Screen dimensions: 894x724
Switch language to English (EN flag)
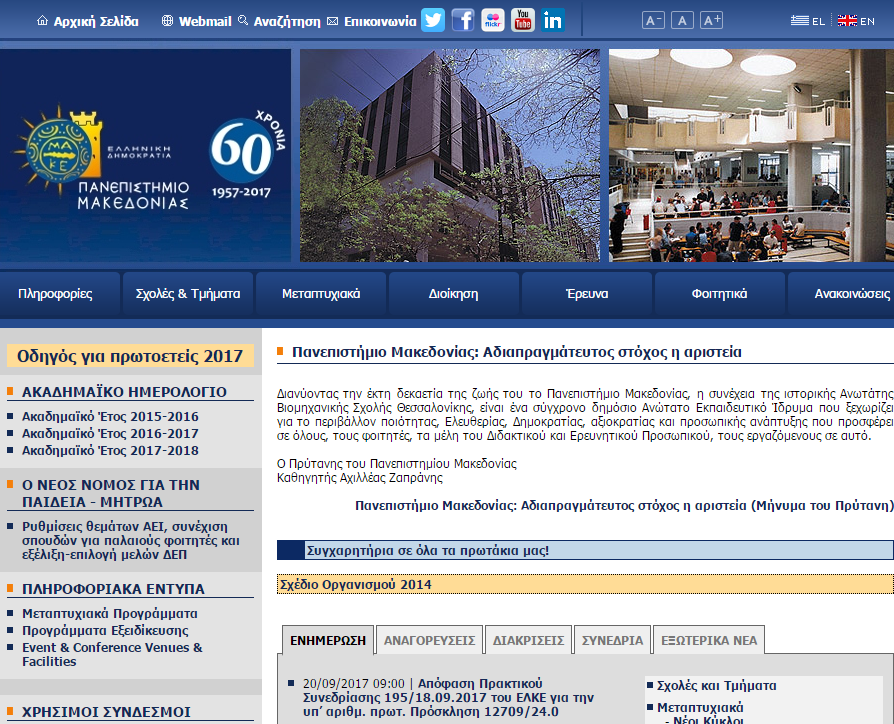(x=856, y=21)
